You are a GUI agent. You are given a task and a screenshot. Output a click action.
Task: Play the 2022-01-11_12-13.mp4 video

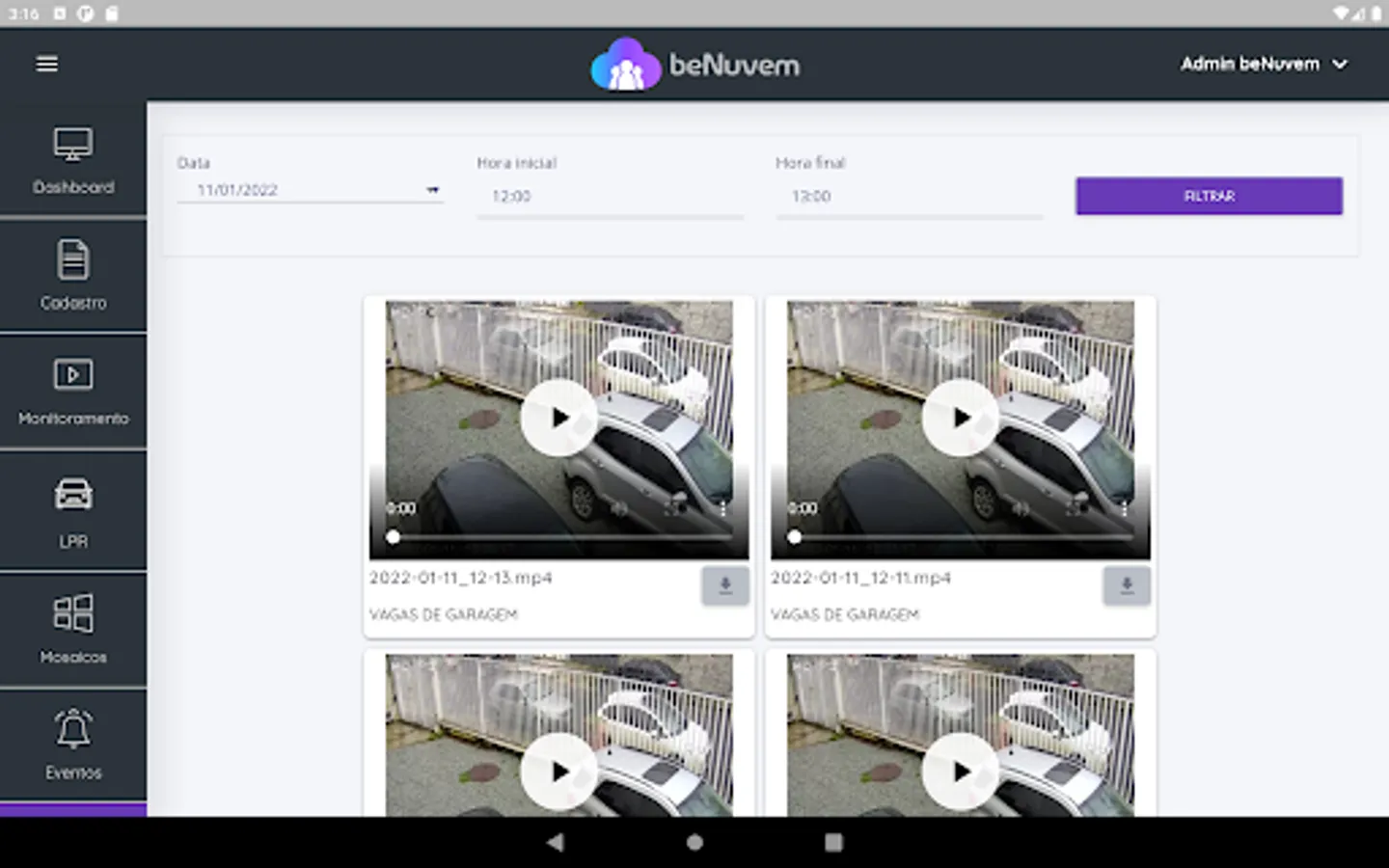(558, 418)
